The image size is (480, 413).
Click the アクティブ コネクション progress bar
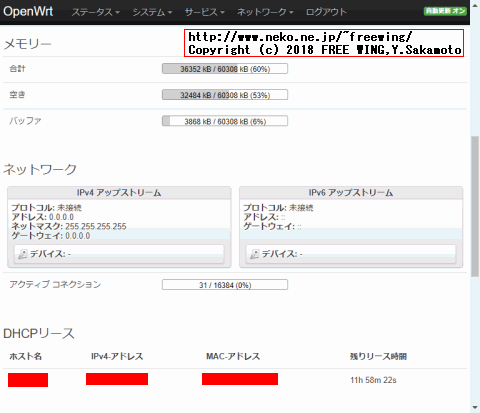[225, 285]
